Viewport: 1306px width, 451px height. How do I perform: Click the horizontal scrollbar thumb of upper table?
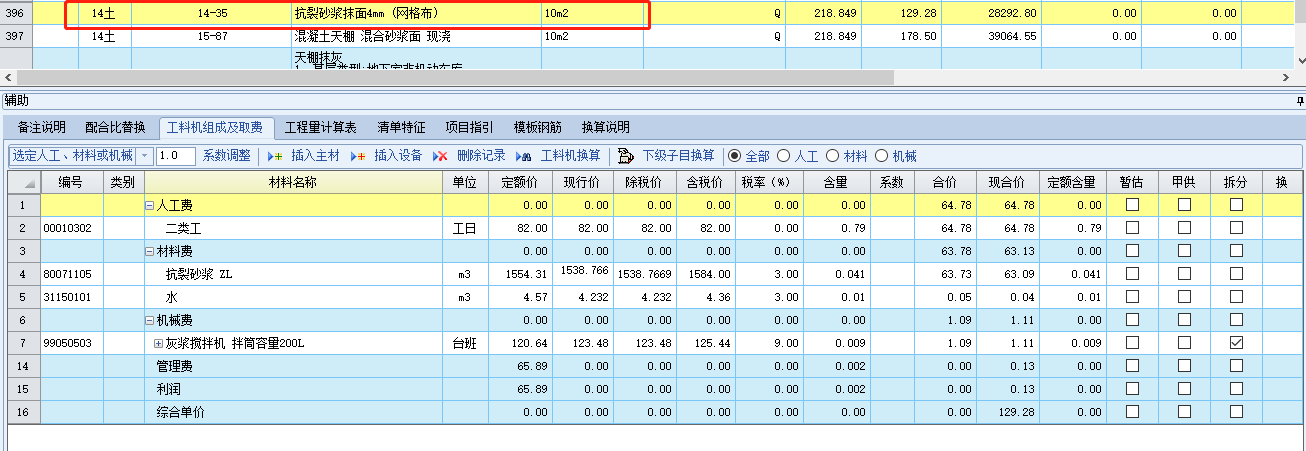tap(455, 77)
